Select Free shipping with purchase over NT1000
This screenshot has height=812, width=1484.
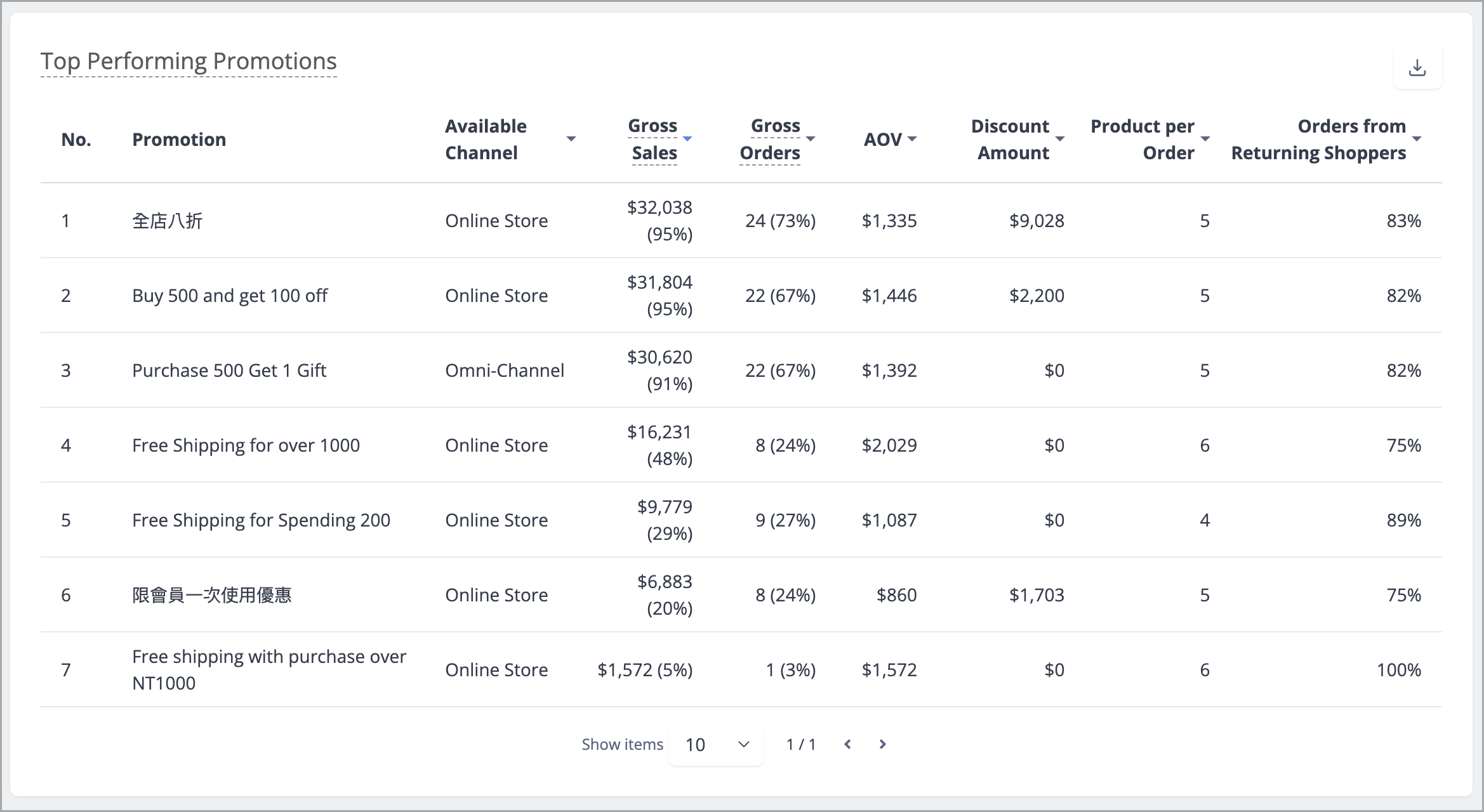point(269,670)
